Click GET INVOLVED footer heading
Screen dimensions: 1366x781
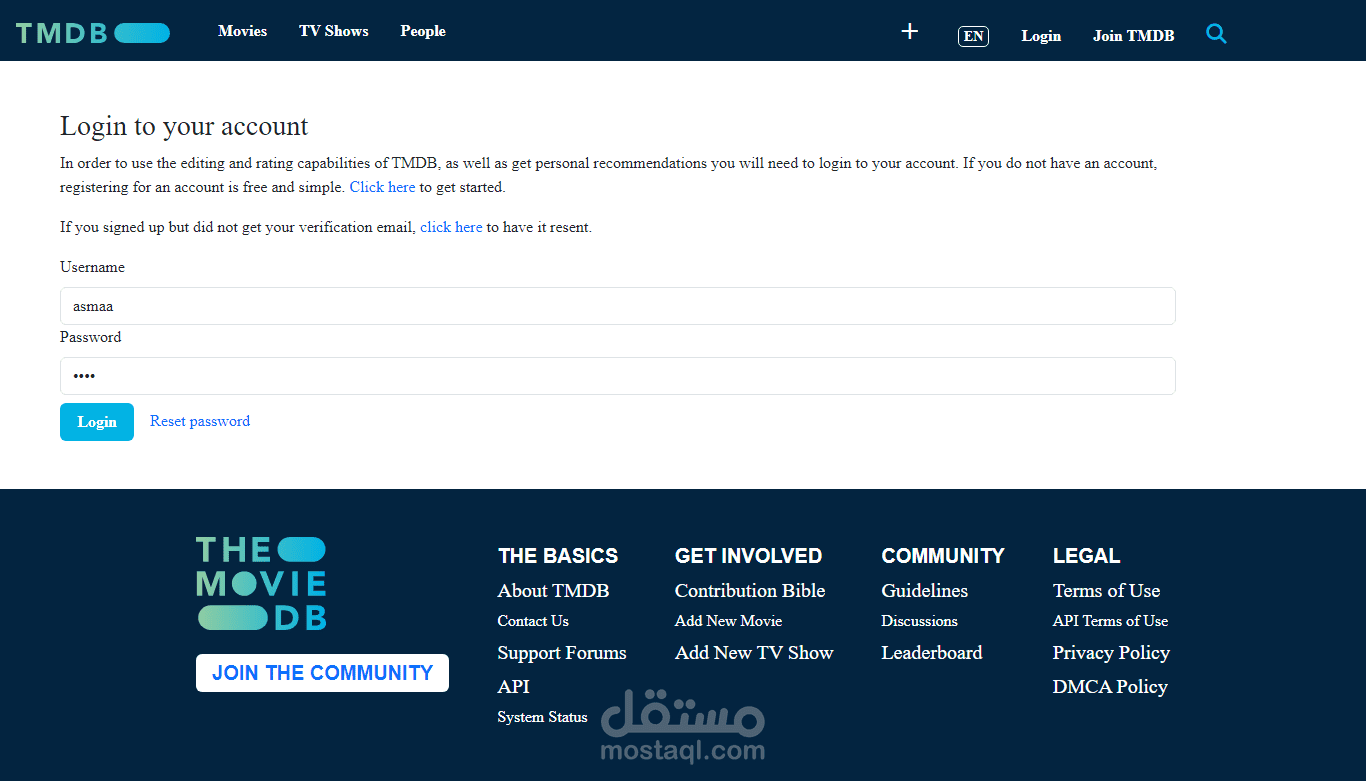[748, 556]
